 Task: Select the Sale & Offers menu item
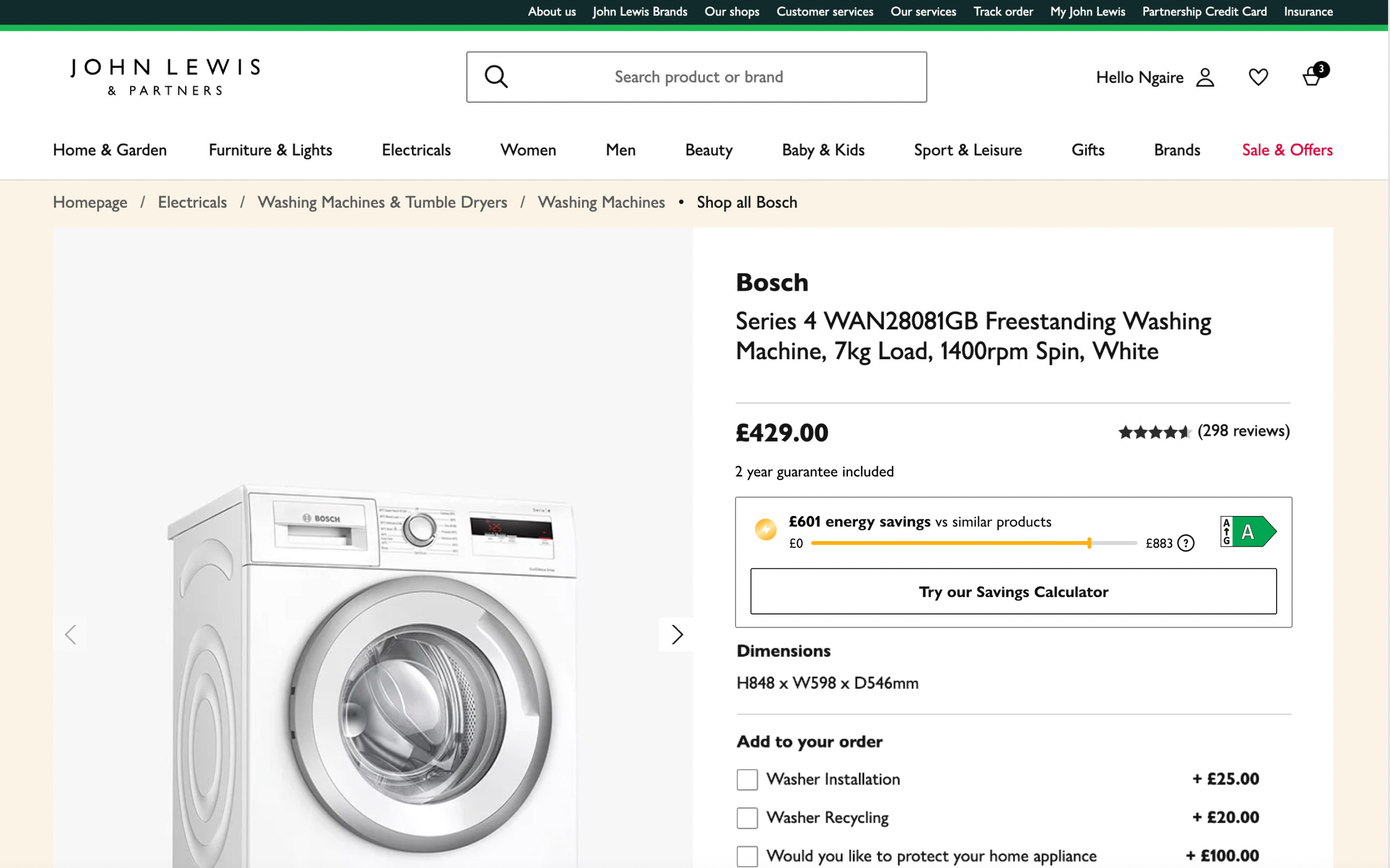(1287, 150)
